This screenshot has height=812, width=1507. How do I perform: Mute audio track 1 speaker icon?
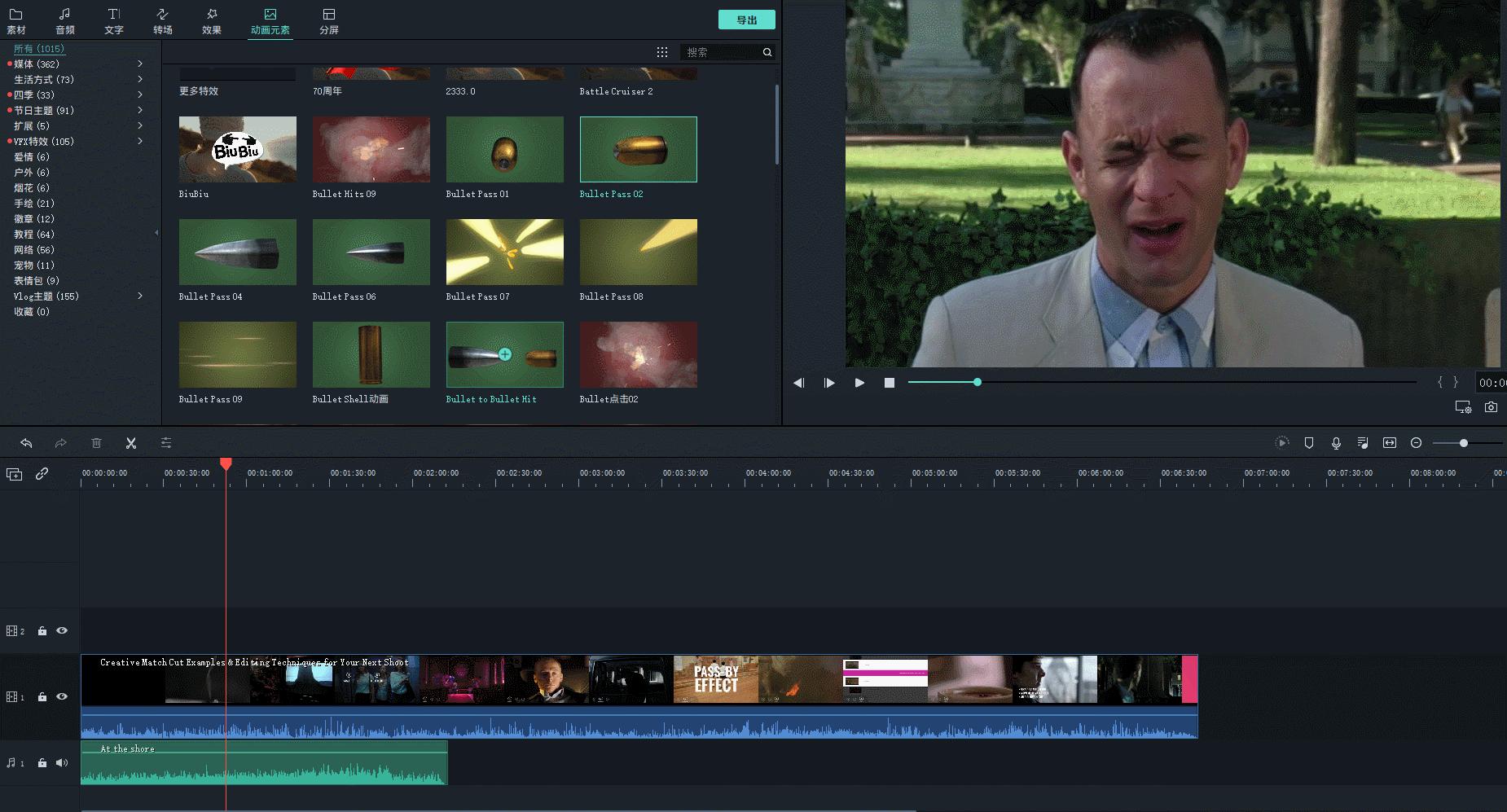coord(62,763)
